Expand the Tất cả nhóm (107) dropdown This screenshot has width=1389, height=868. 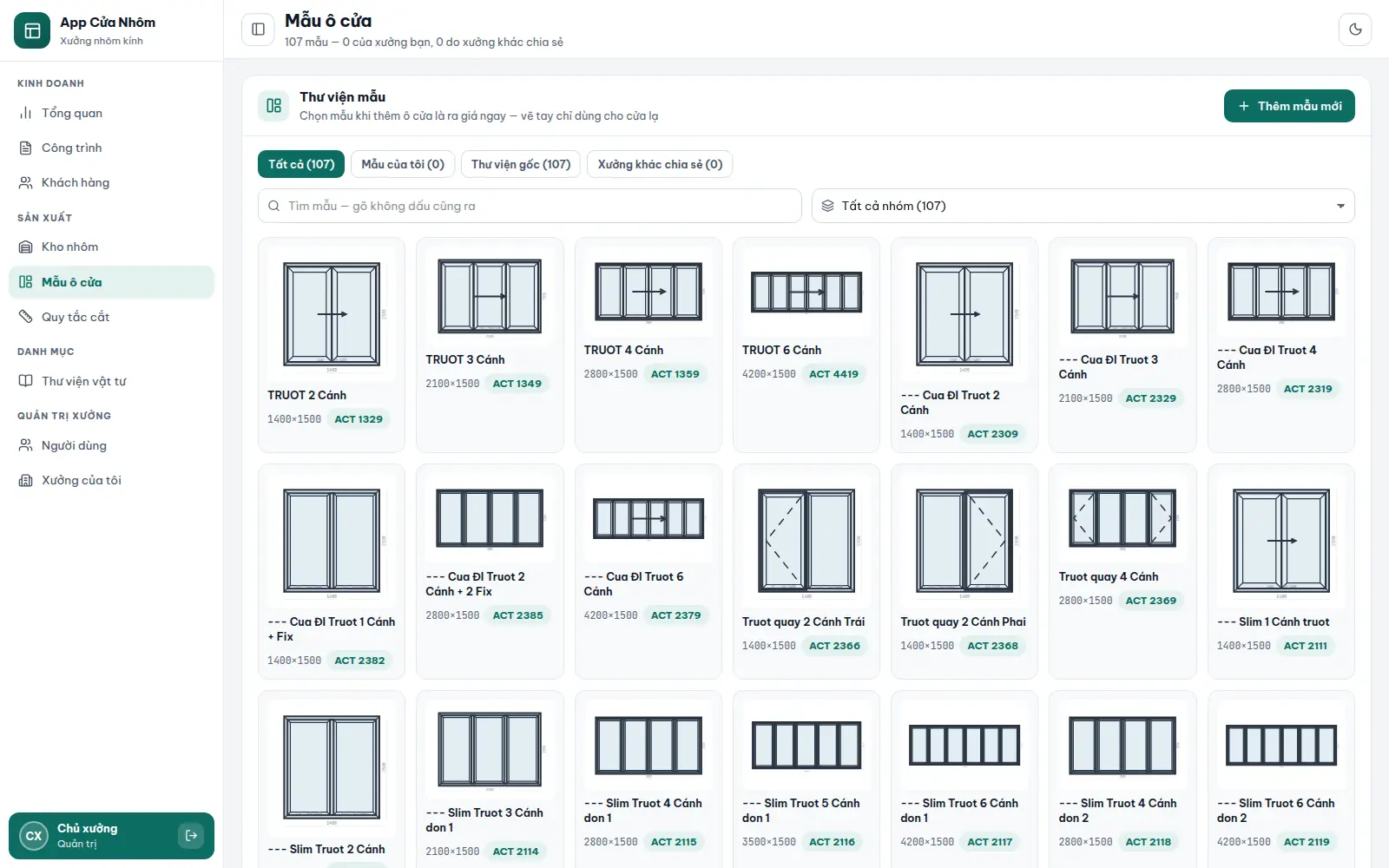tap(1083, 206)
